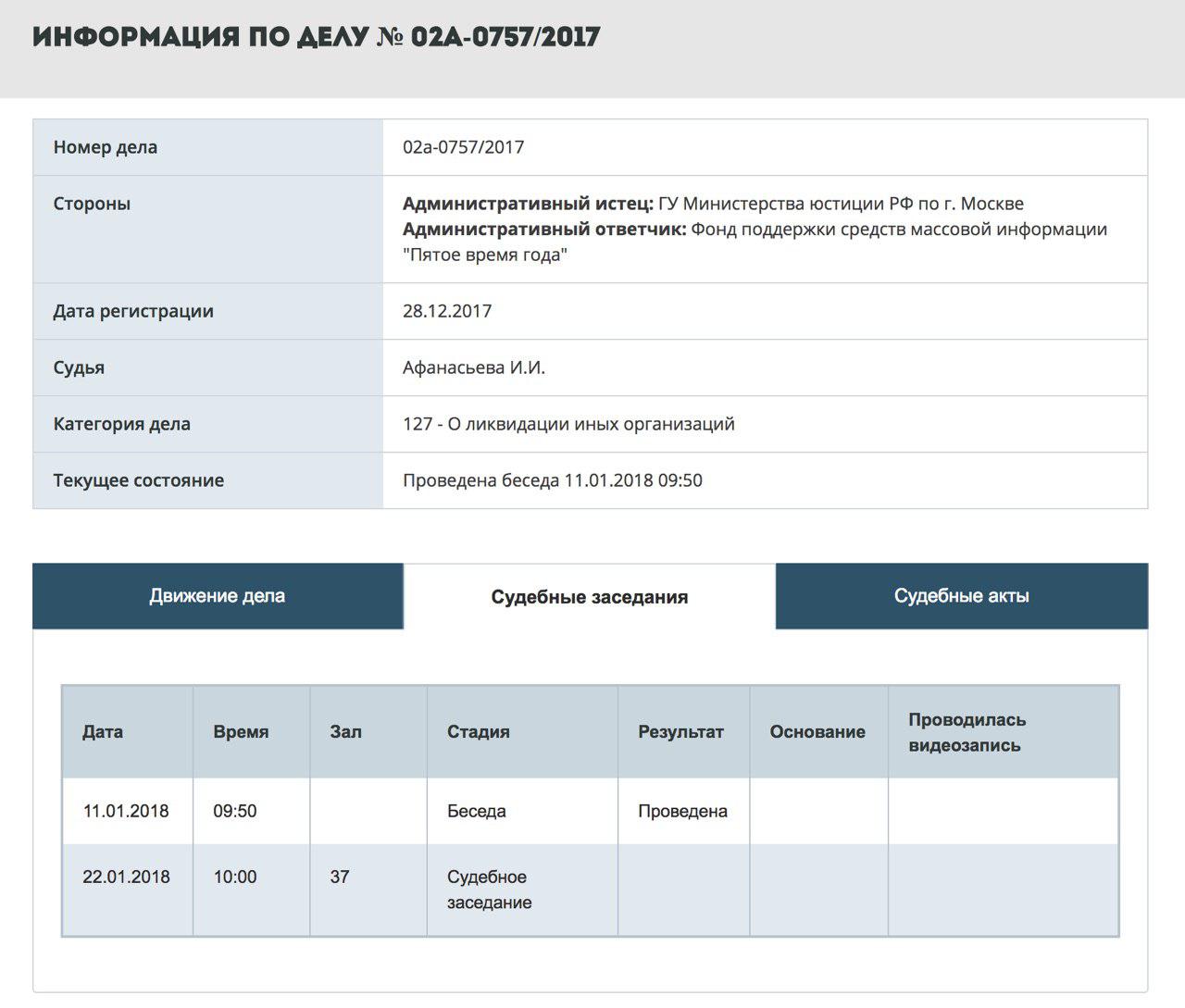This screenshot has height=1008, width=1185.
Task: Switch to the Судебные акты tab
Action: [x=961, y=596]
